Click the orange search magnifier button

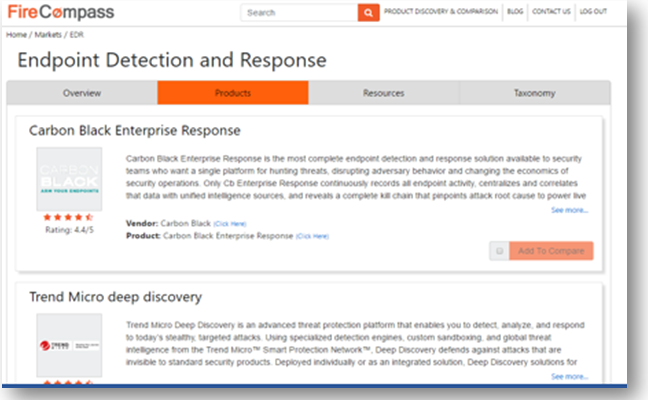click(x=368, y=13)
